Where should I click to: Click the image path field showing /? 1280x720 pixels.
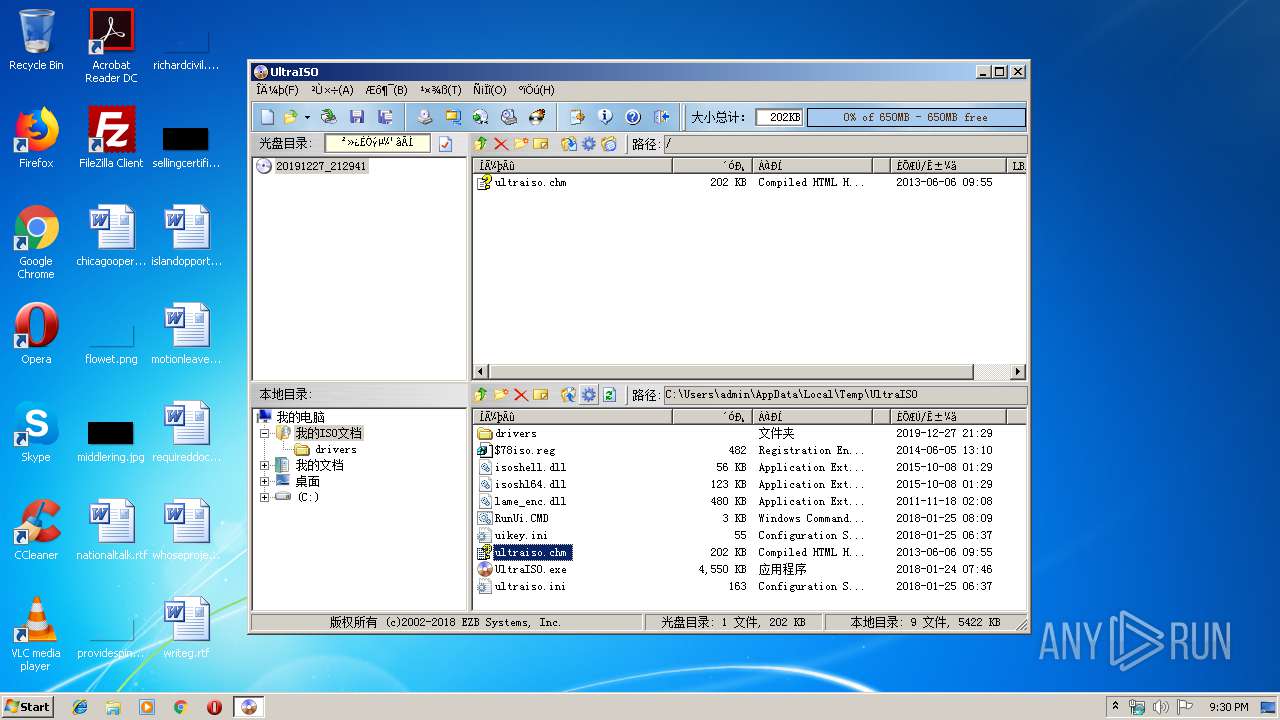click(x=845, y=144)
